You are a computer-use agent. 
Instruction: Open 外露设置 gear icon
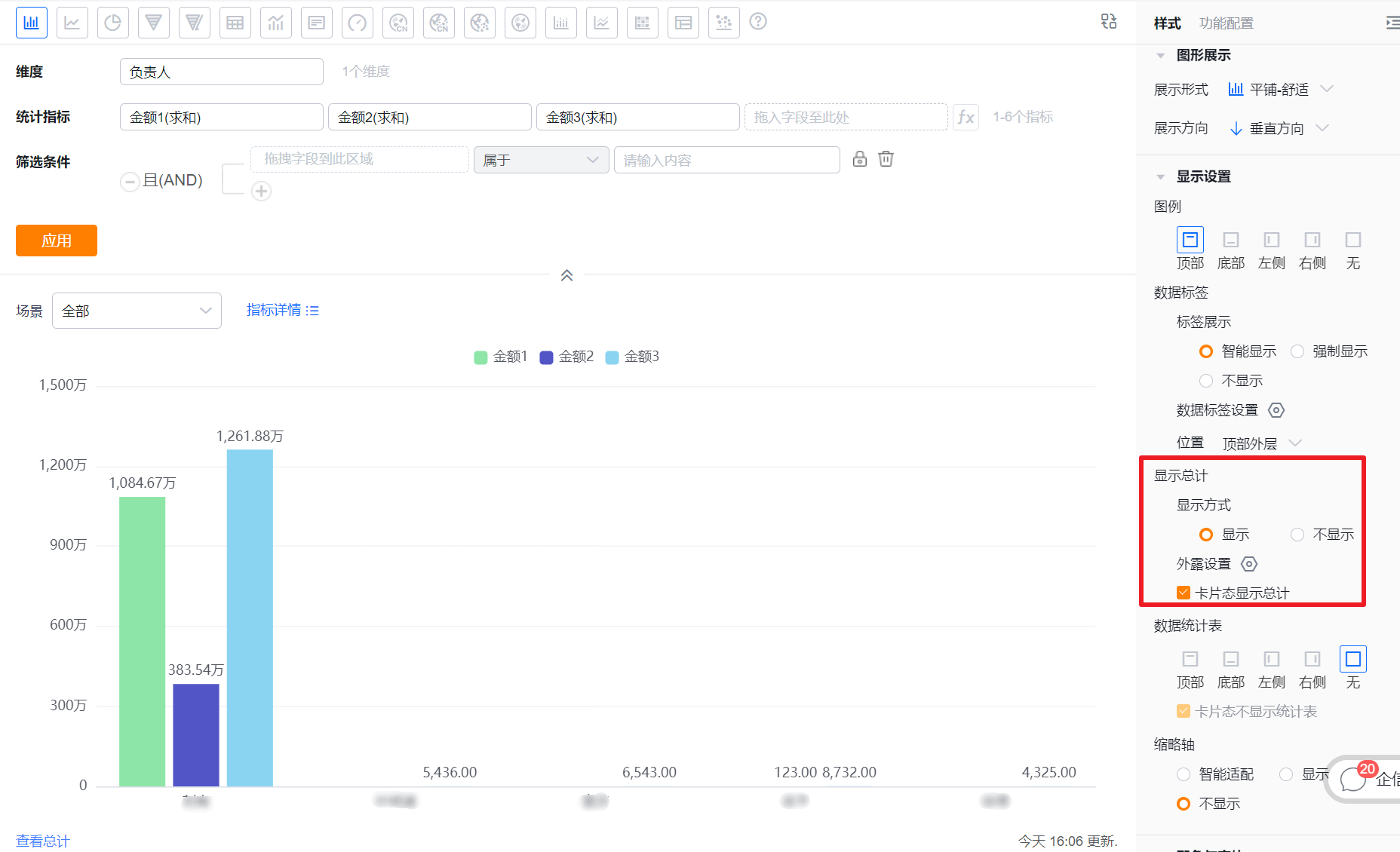click(1249, 564)
